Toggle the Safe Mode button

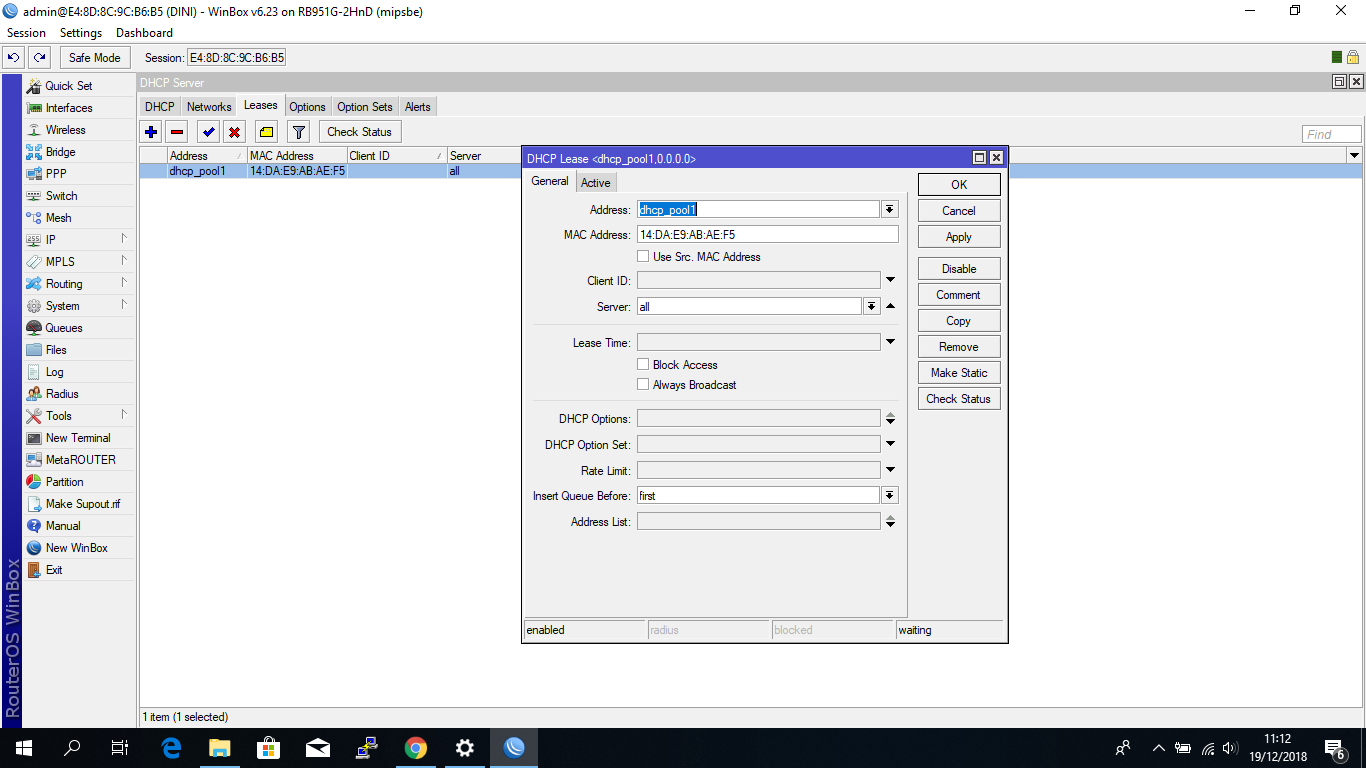(94, 58)
